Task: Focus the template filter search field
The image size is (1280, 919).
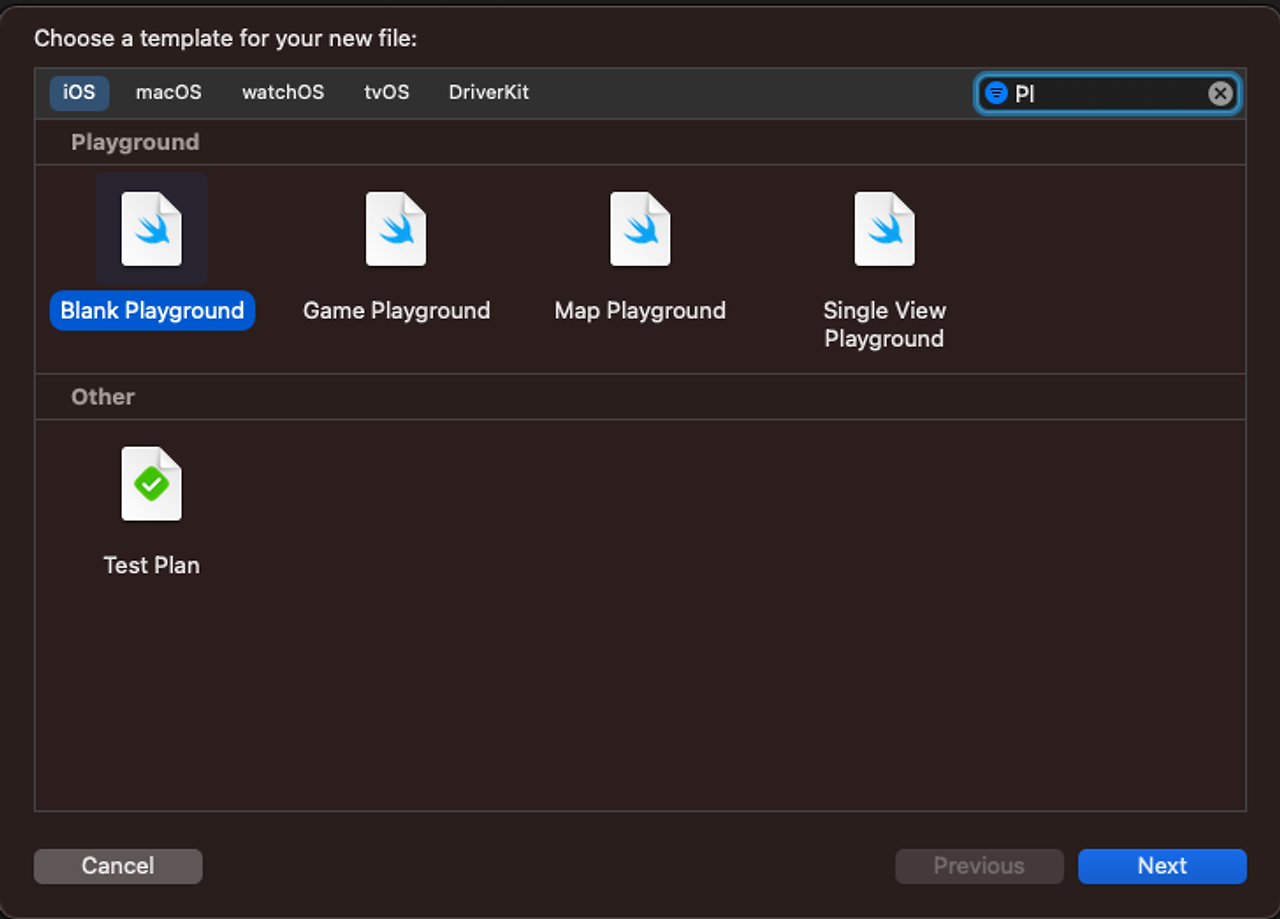Action: click(1108, 93)
